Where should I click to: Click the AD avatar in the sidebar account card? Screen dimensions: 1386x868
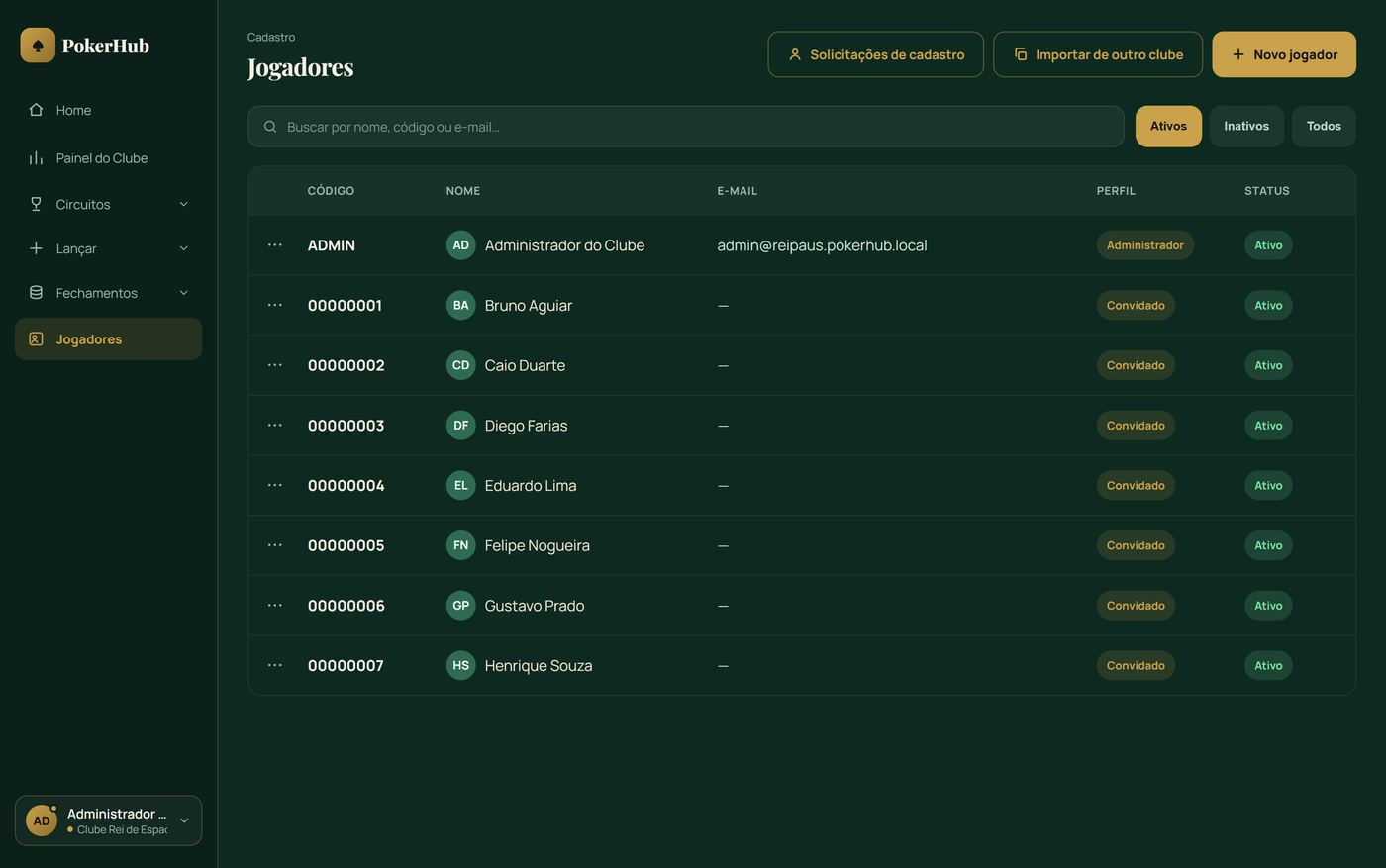tap(42, 820)
